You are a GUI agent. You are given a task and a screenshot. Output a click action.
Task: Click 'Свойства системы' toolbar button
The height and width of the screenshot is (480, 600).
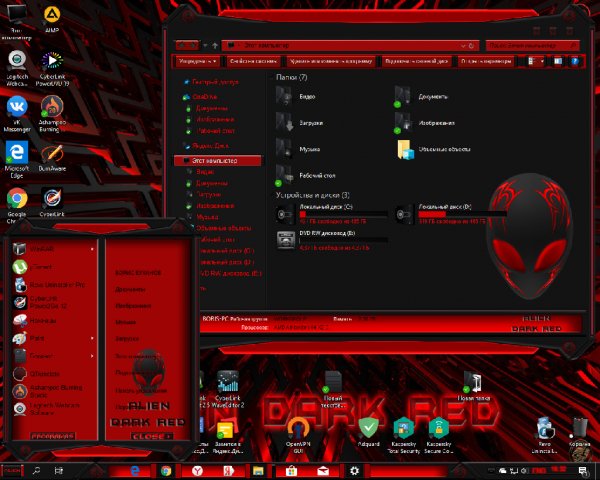[x=253, y=61]
